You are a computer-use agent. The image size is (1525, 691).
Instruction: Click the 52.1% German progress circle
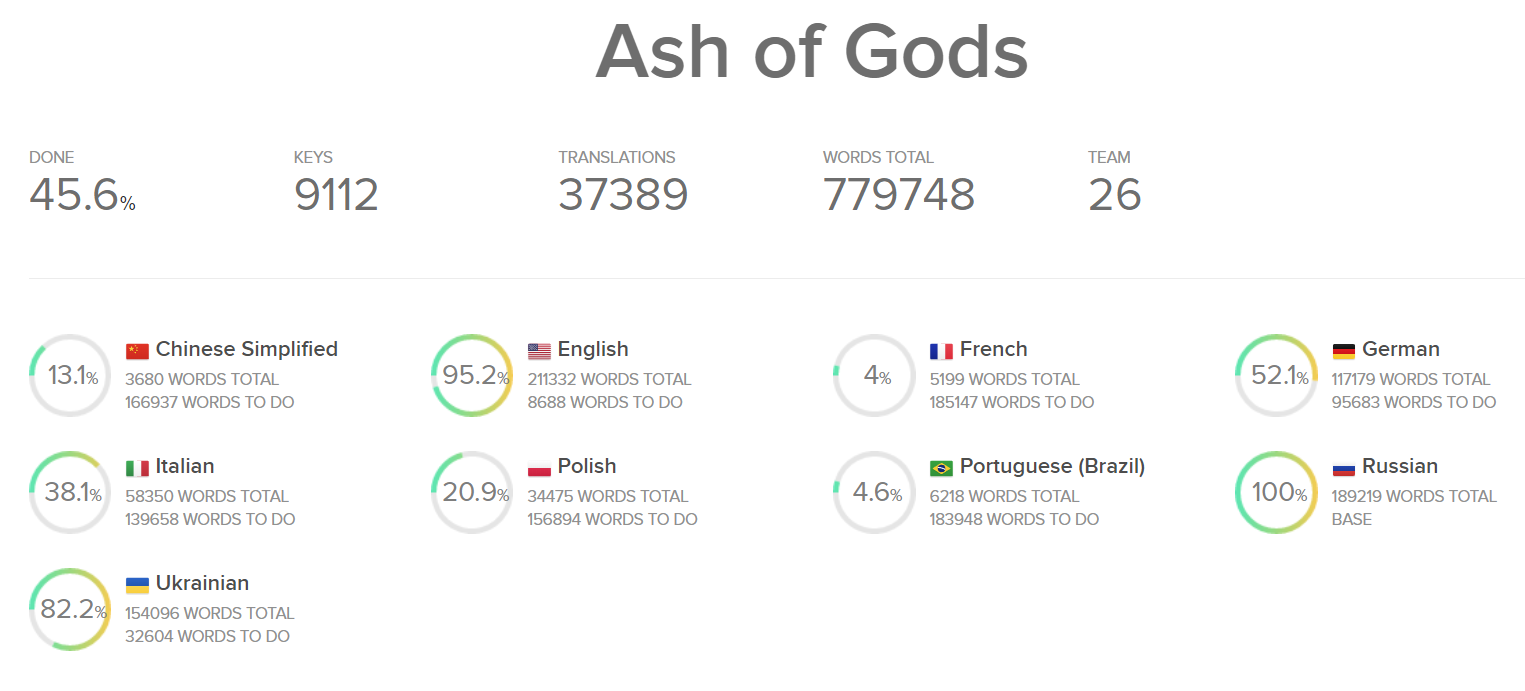coord(1276,376)
